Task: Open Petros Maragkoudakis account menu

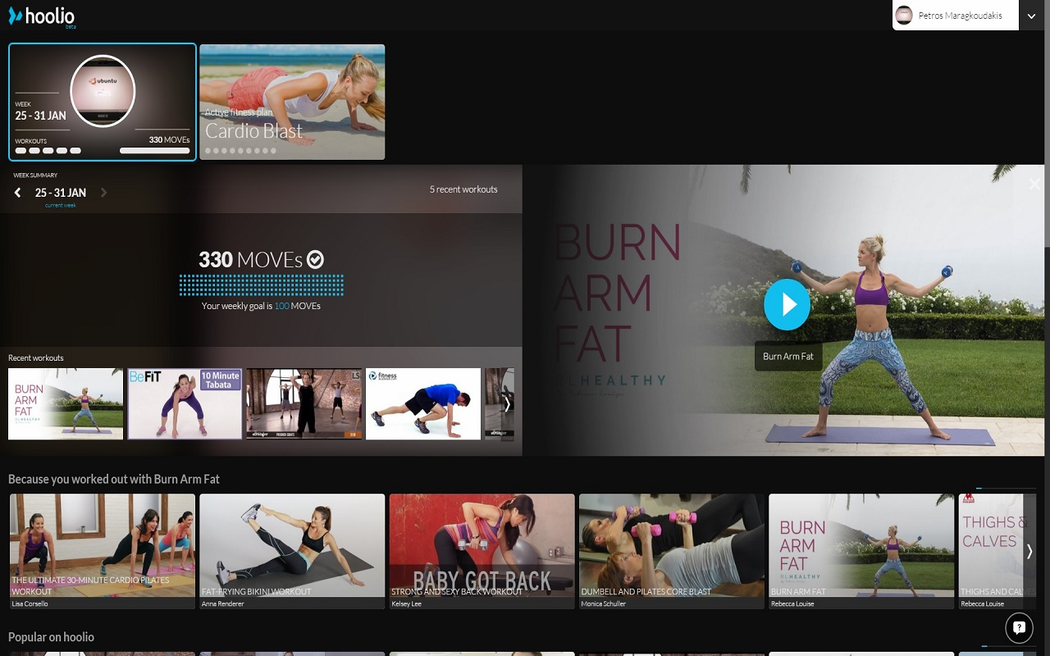Action: 960,15
